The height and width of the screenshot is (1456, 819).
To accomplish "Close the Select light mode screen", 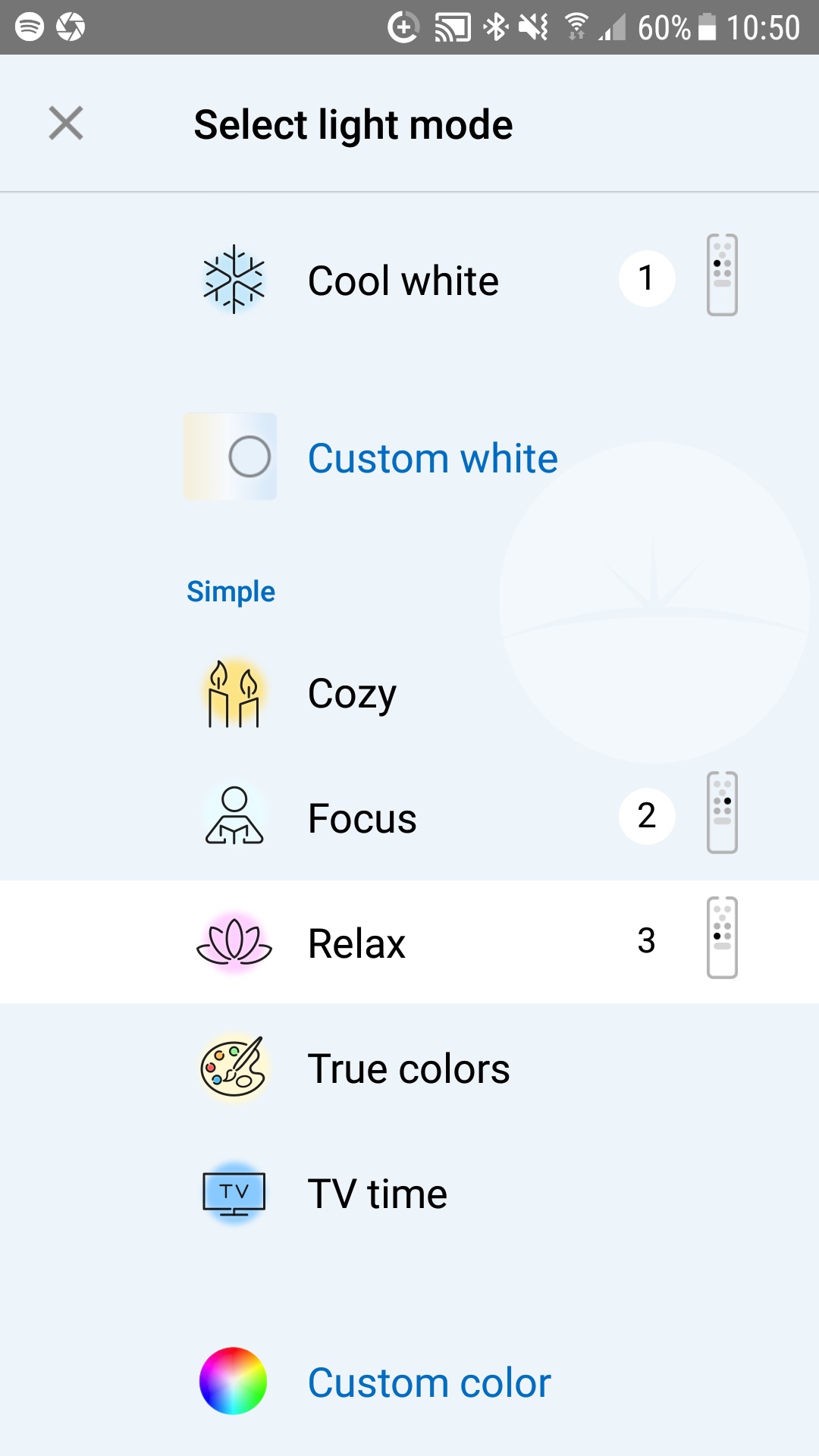I will 65,123.
